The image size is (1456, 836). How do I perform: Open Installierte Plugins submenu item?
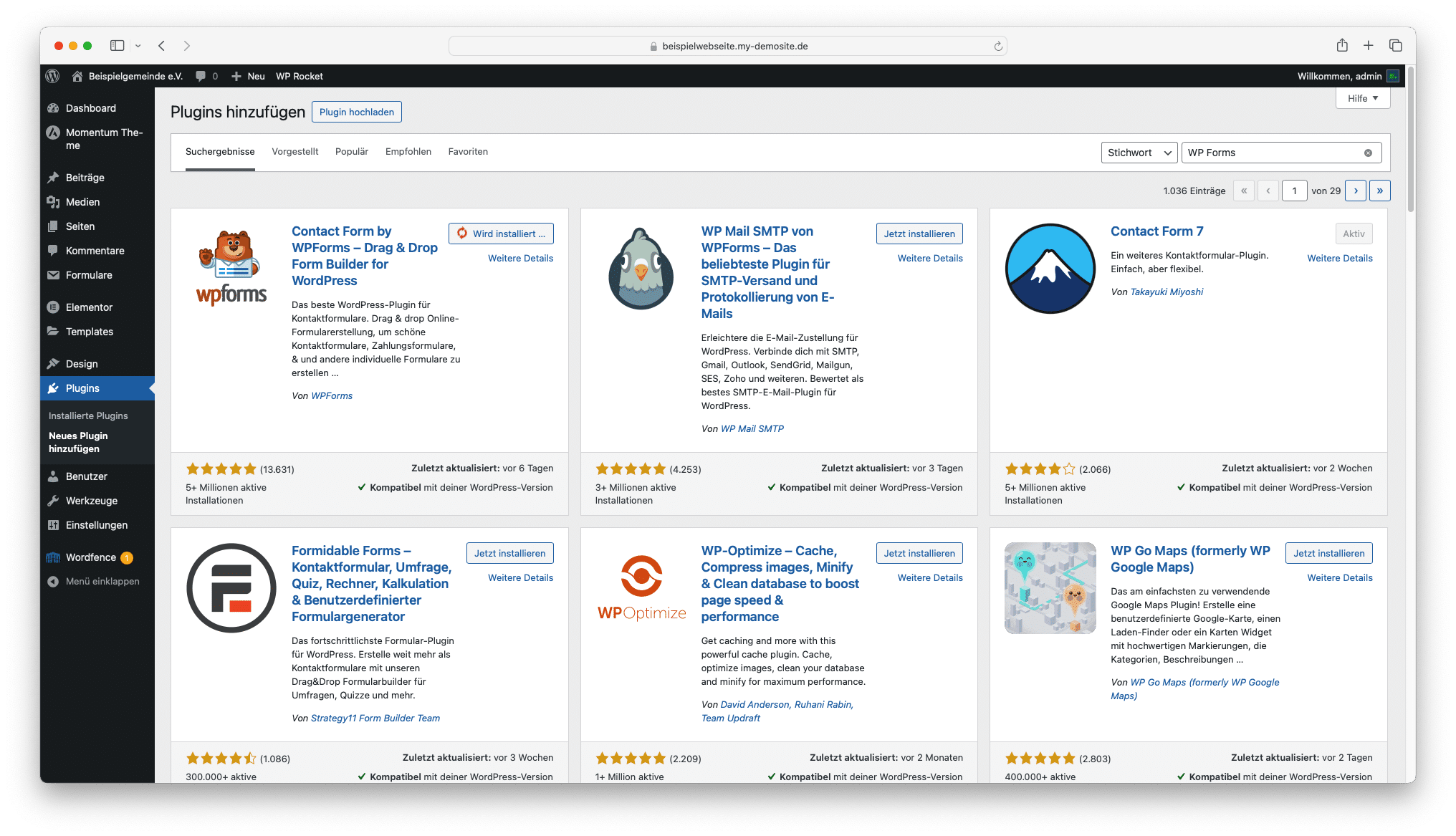click(x=88, y=415)
